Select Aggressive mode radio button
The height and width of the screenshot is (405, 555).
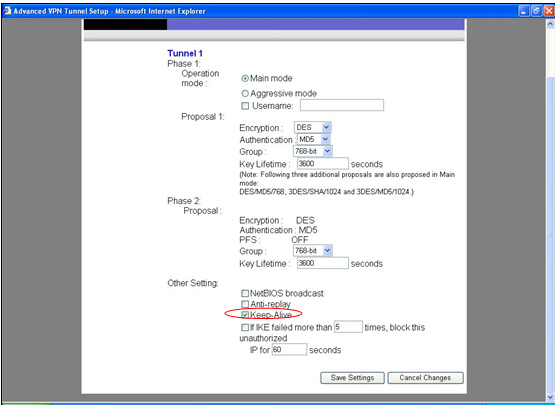coord(245,94)
